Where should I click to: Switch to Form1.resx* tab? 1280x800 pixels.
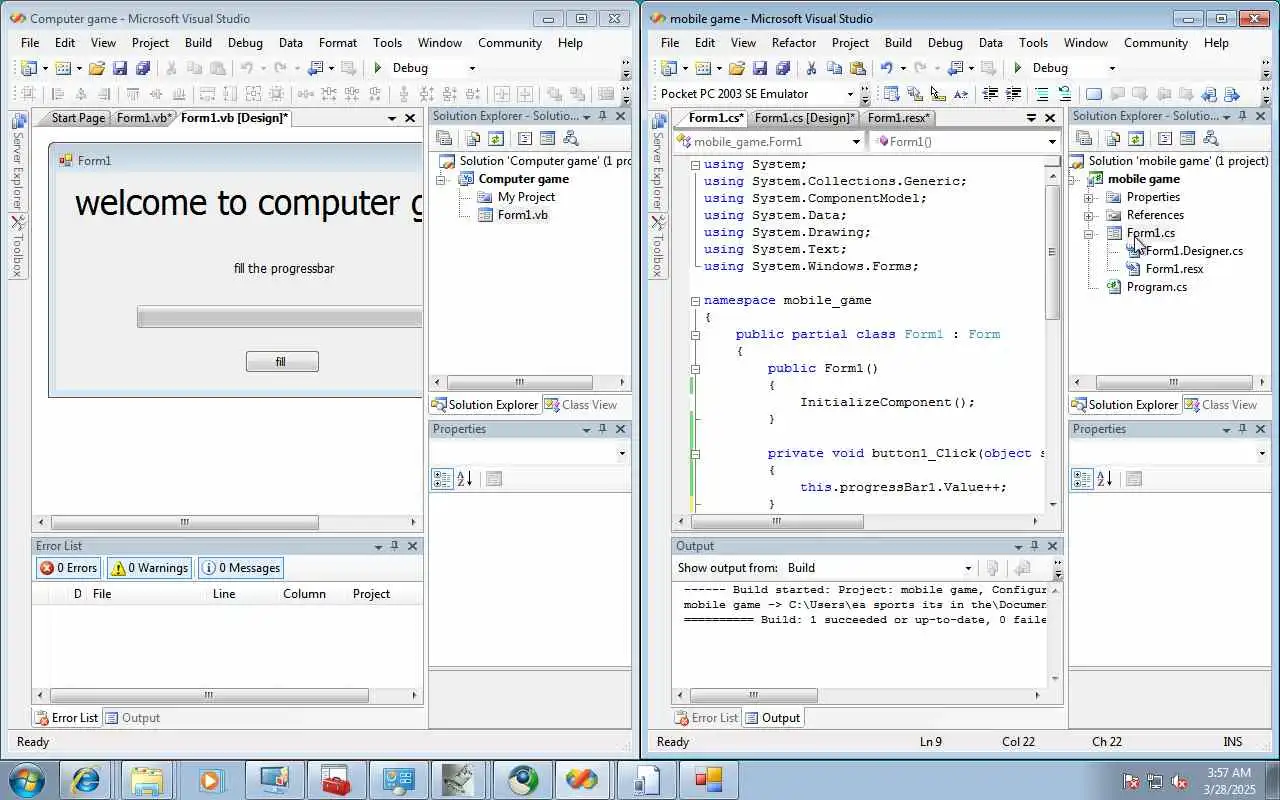(899, 118)
